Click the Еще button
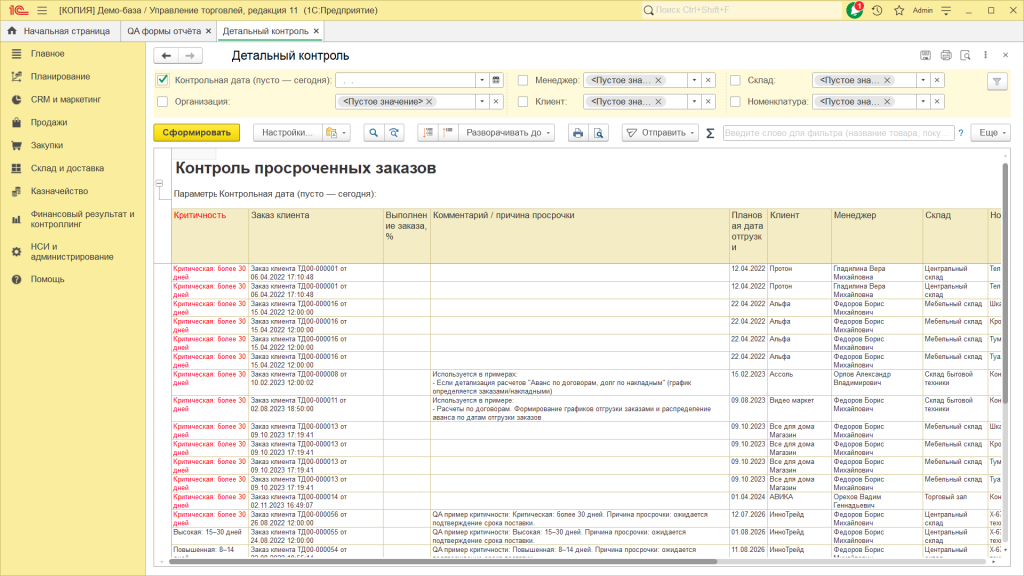This screenshot has width=1024, height=576. (x=991, y=133)
